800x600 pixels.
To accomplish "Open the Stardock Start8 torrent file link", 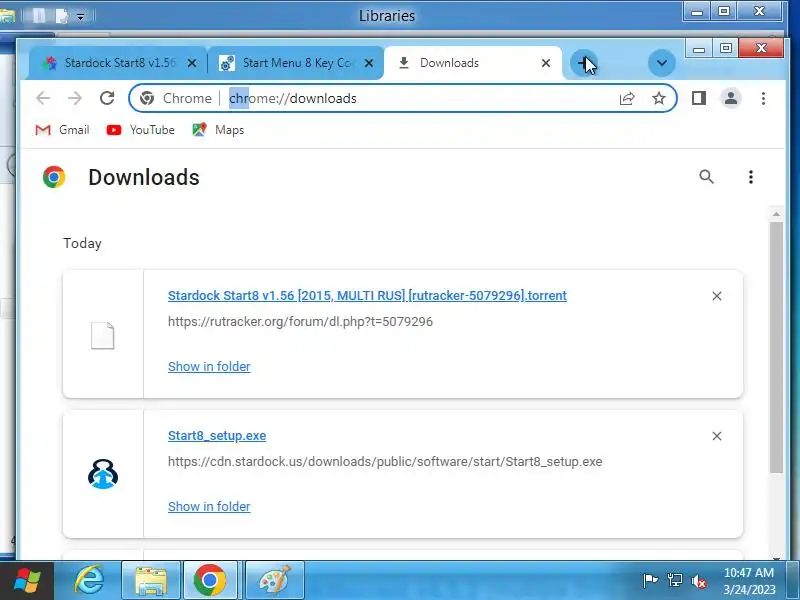I will pos(367,296).
